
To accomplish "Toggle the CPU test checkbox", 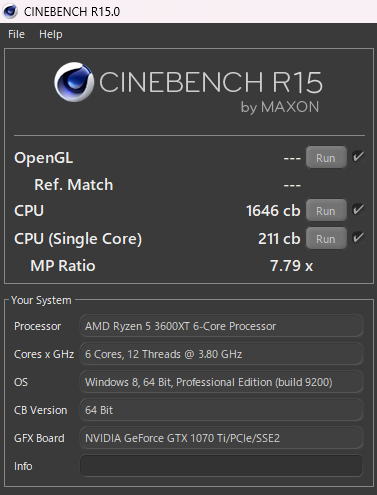I will tap(358, 210).
